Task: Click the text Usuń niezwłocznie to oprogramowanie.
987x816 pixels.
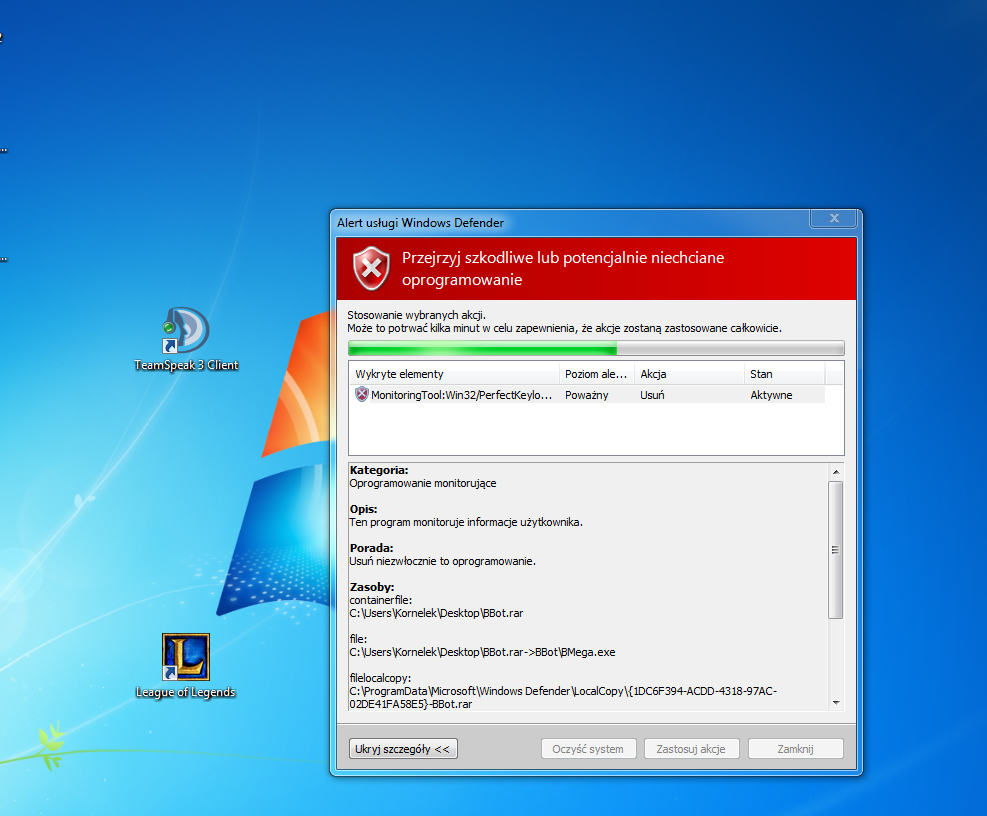Action: 443,561
